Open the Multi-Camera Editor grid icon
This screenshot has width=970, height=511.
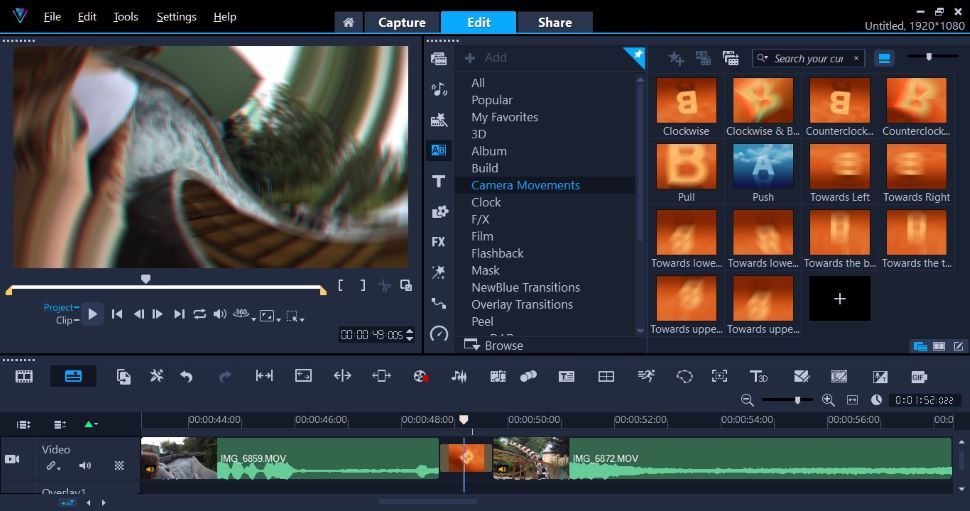tap(606, 376)
